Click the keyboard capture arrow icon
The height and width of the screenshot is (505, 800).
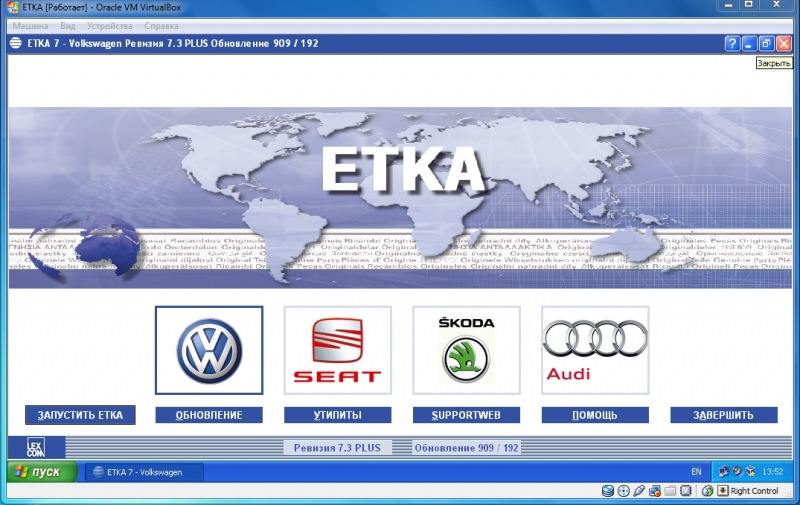coord(723,491)
